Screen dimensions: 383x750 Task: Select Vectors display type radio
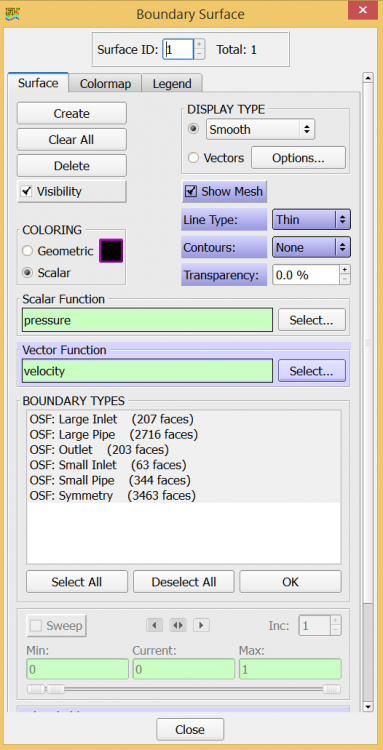[193, 158]
